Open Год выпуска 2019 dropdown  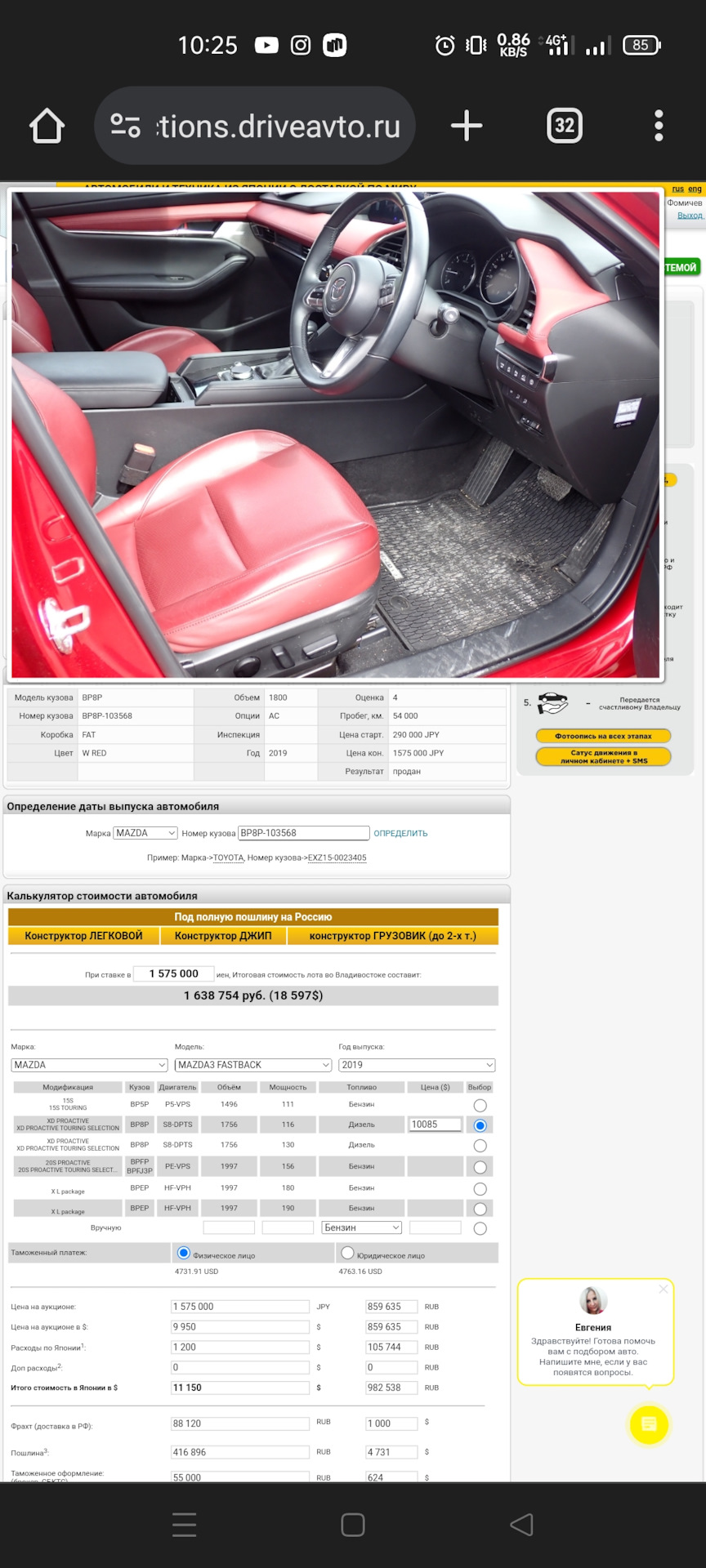click(417, 1065)
